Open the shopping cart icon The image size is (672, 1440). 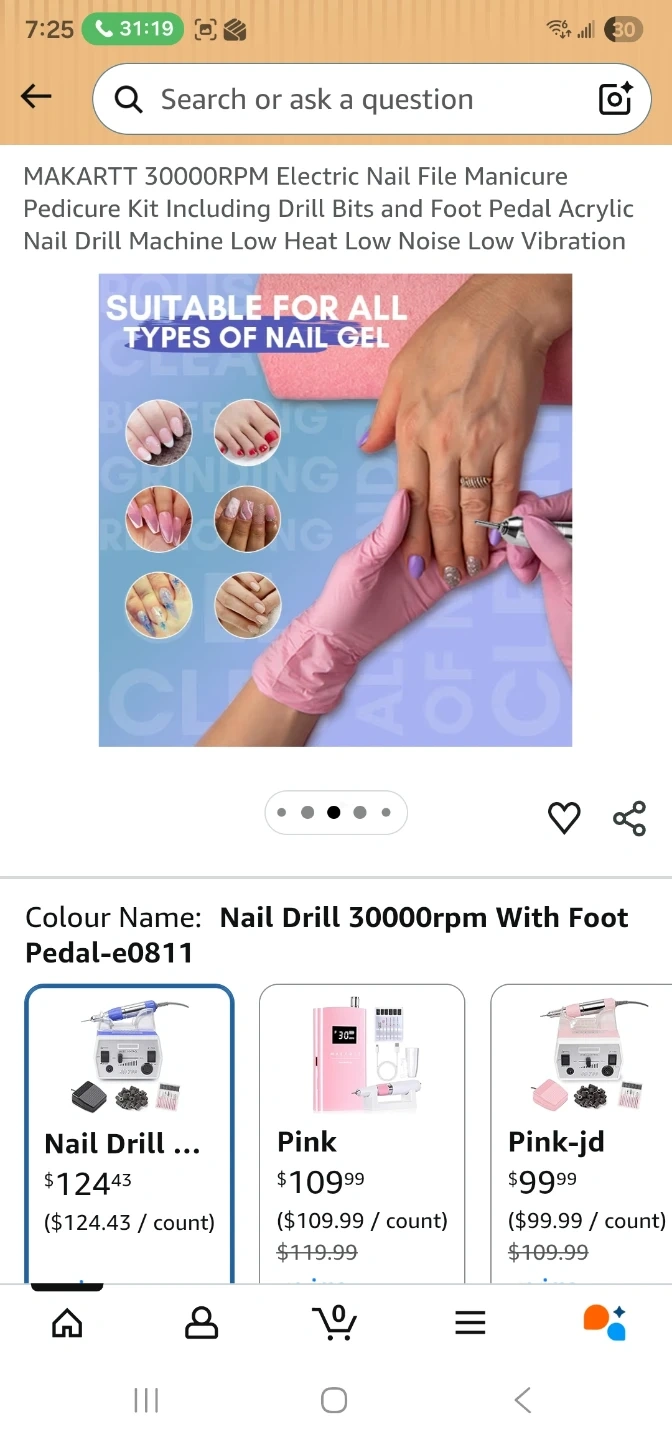tap(335, 1322)
